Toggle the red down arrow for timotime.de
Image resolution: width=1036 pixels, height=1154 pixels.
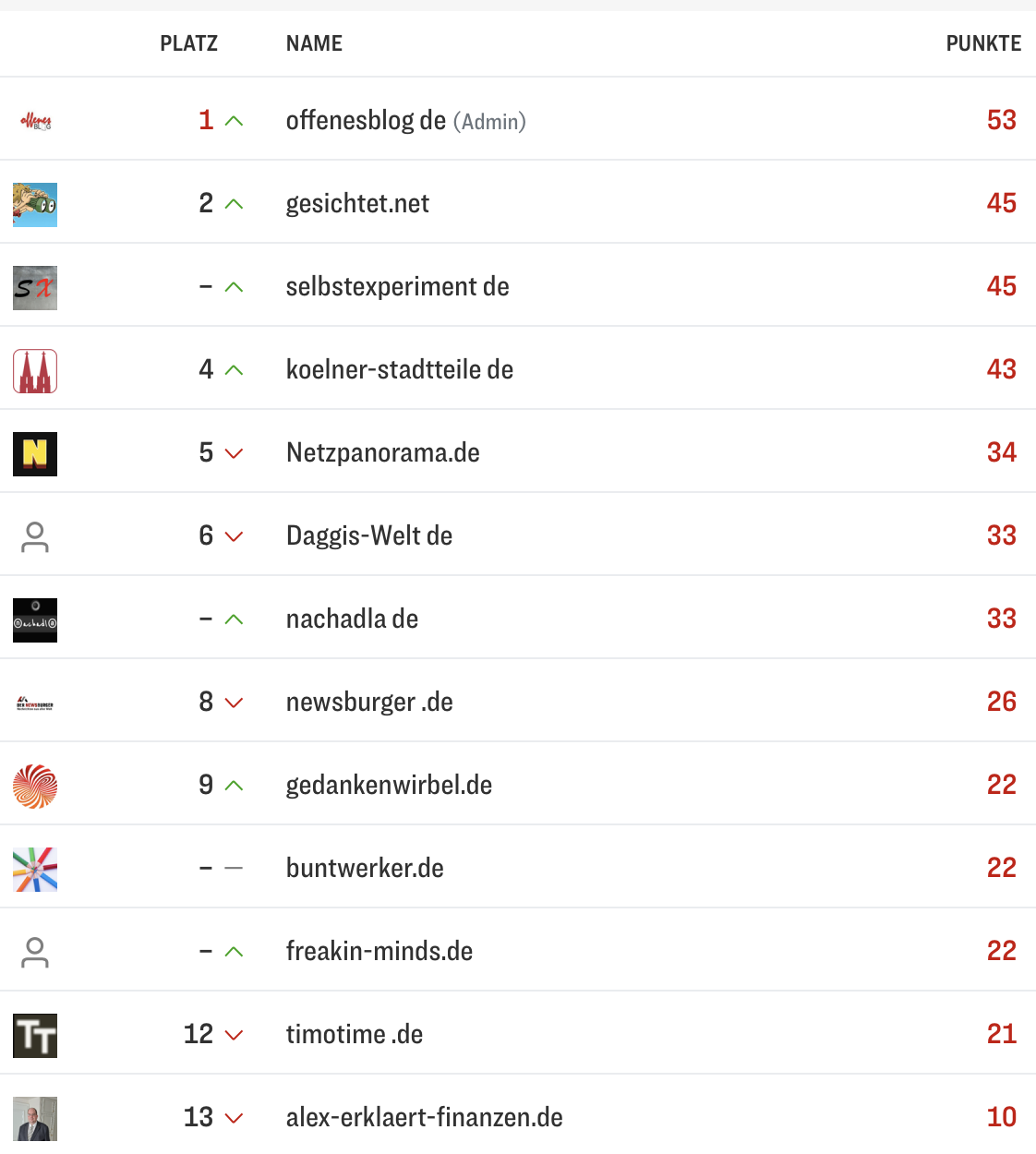coord(234,1036)
